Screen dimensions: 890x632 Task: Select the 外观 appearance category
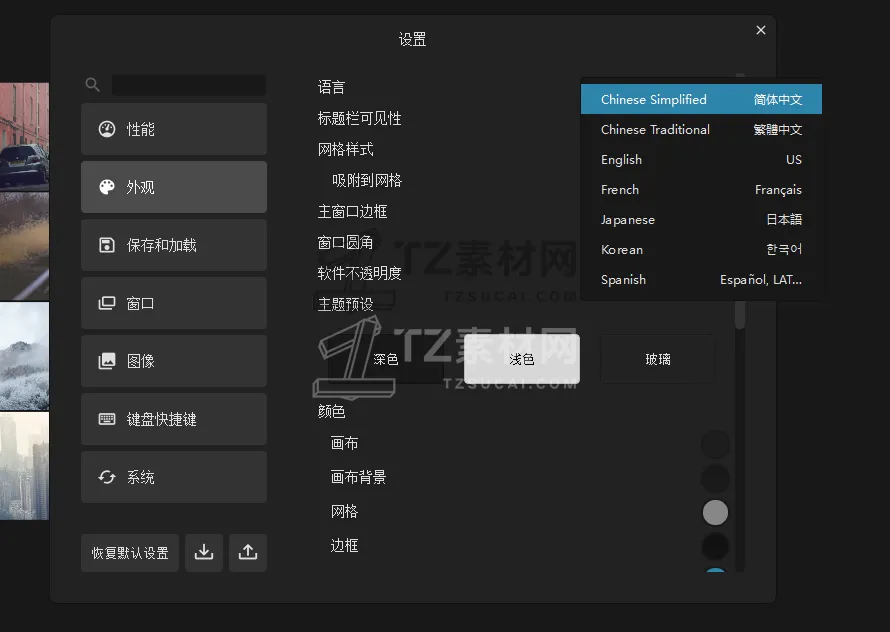click(174, 187)
